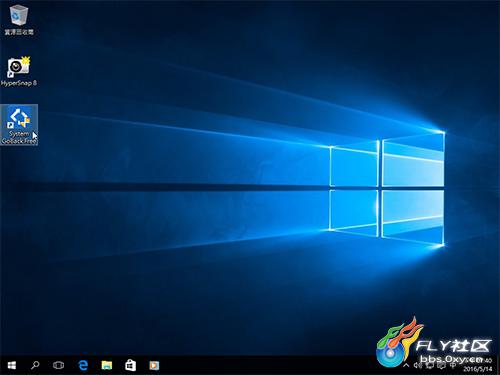Click empty taskbar area between apps and tray
Viewport: 500px width, 375px height.
click(x=267, y=365)
